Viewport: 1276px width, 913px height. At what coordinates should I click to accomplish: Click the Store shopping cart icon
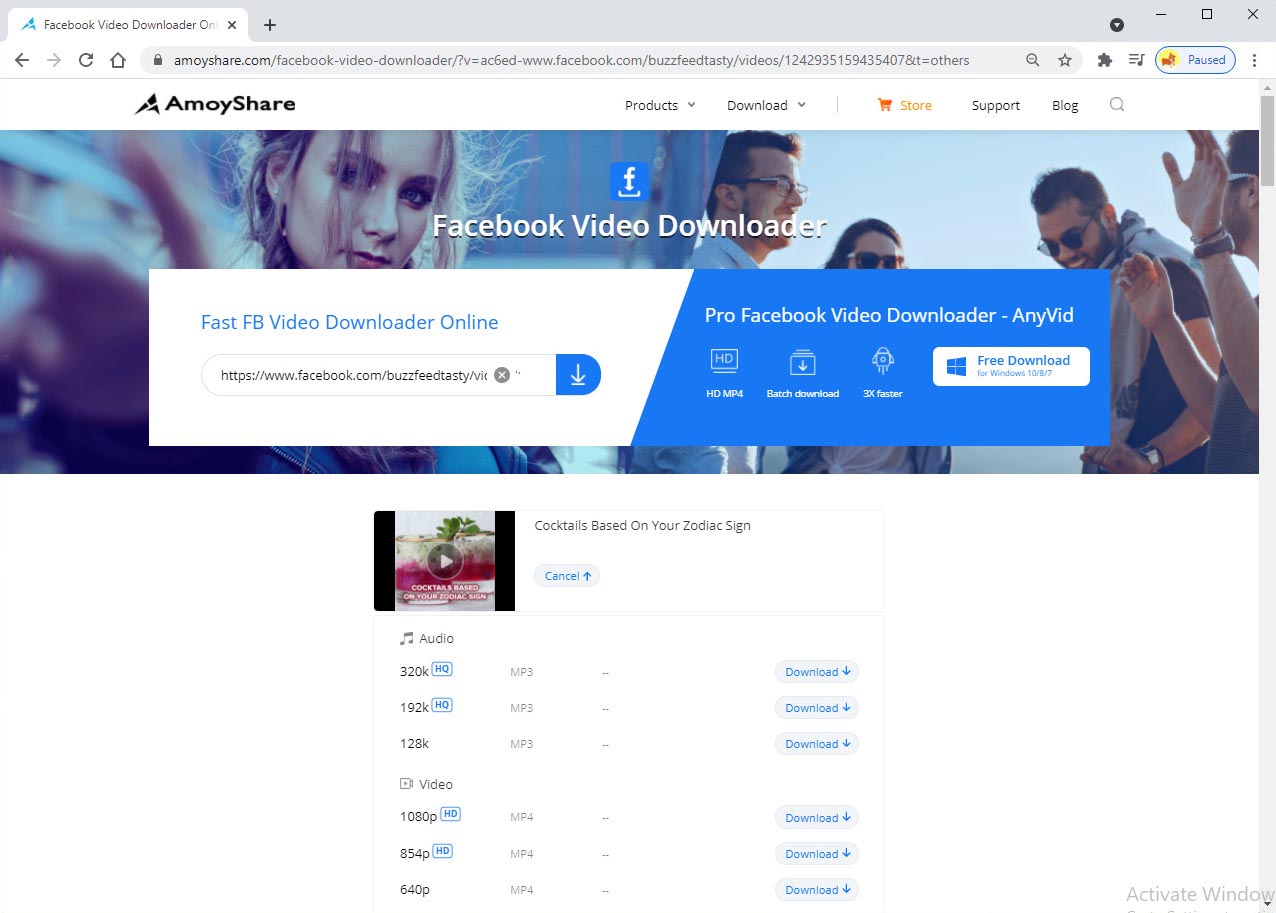click(x=884, y=104)
